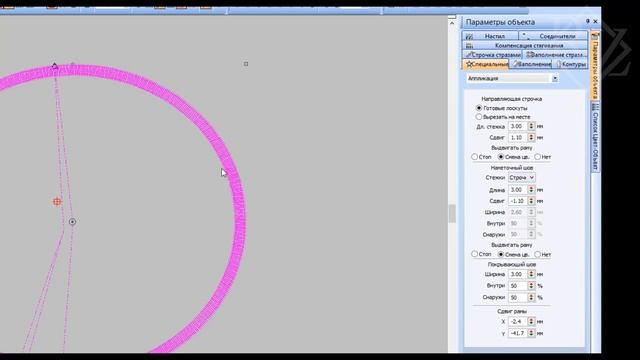The height and width of the screenshot is (360, 640).
Task: Click the Покрывающий шов Ширина 3.00 field
Action: click(518, 274)
